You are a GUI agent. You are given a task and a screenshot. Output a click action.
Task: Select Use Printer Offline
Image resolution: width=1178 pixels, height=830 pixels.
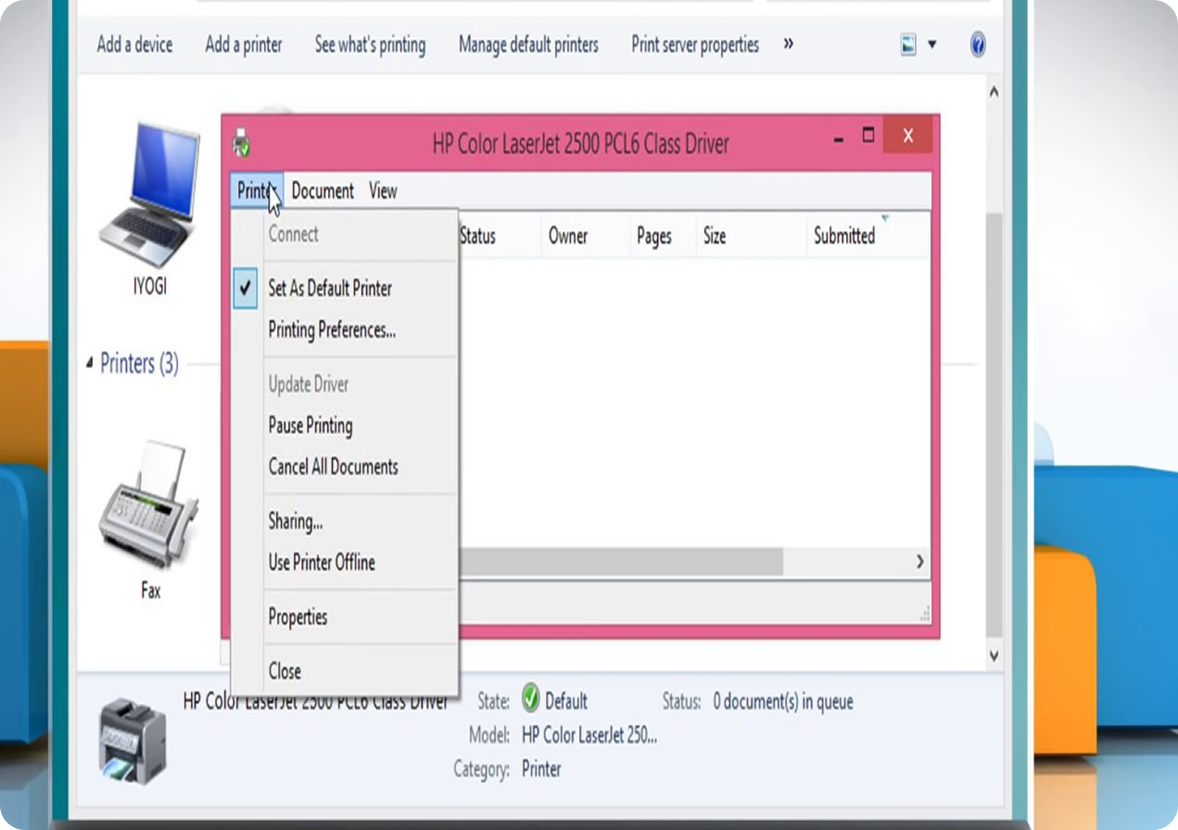click(x=322, y=562)
